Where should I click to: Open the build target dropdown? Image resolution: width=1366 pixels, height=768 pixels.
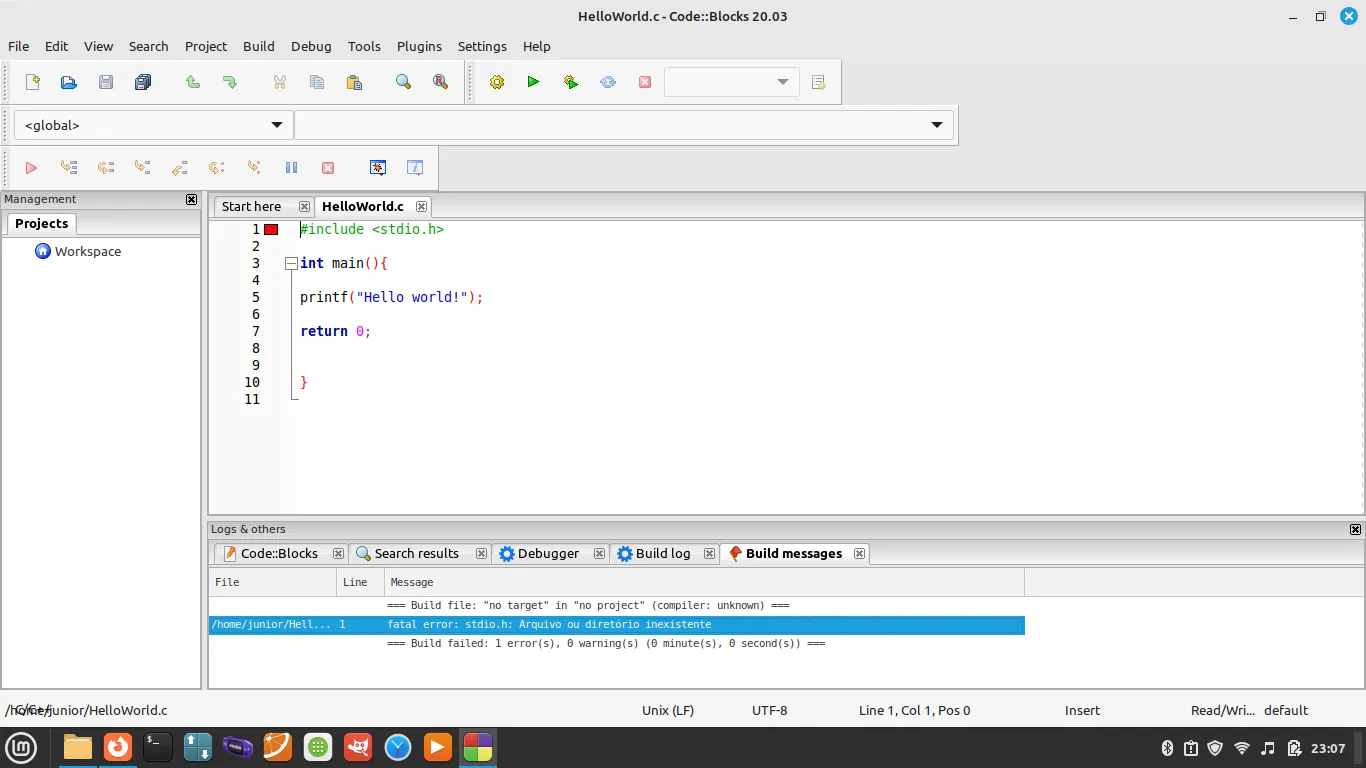pos(782,82)
